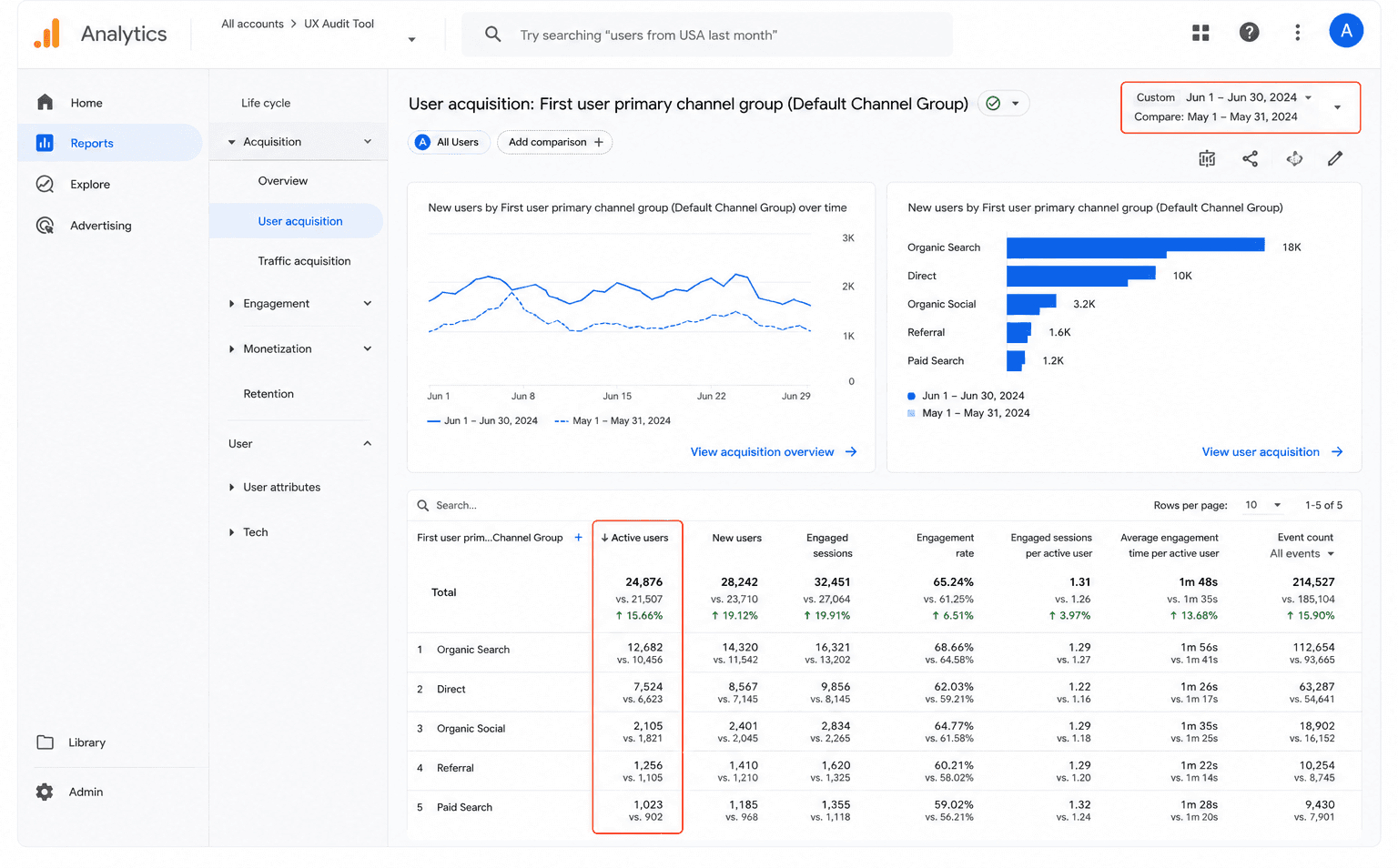Click the Share this report icon
This screenshot has width=1398, height=868.
pyautogui.click(x=1251, y=158)
